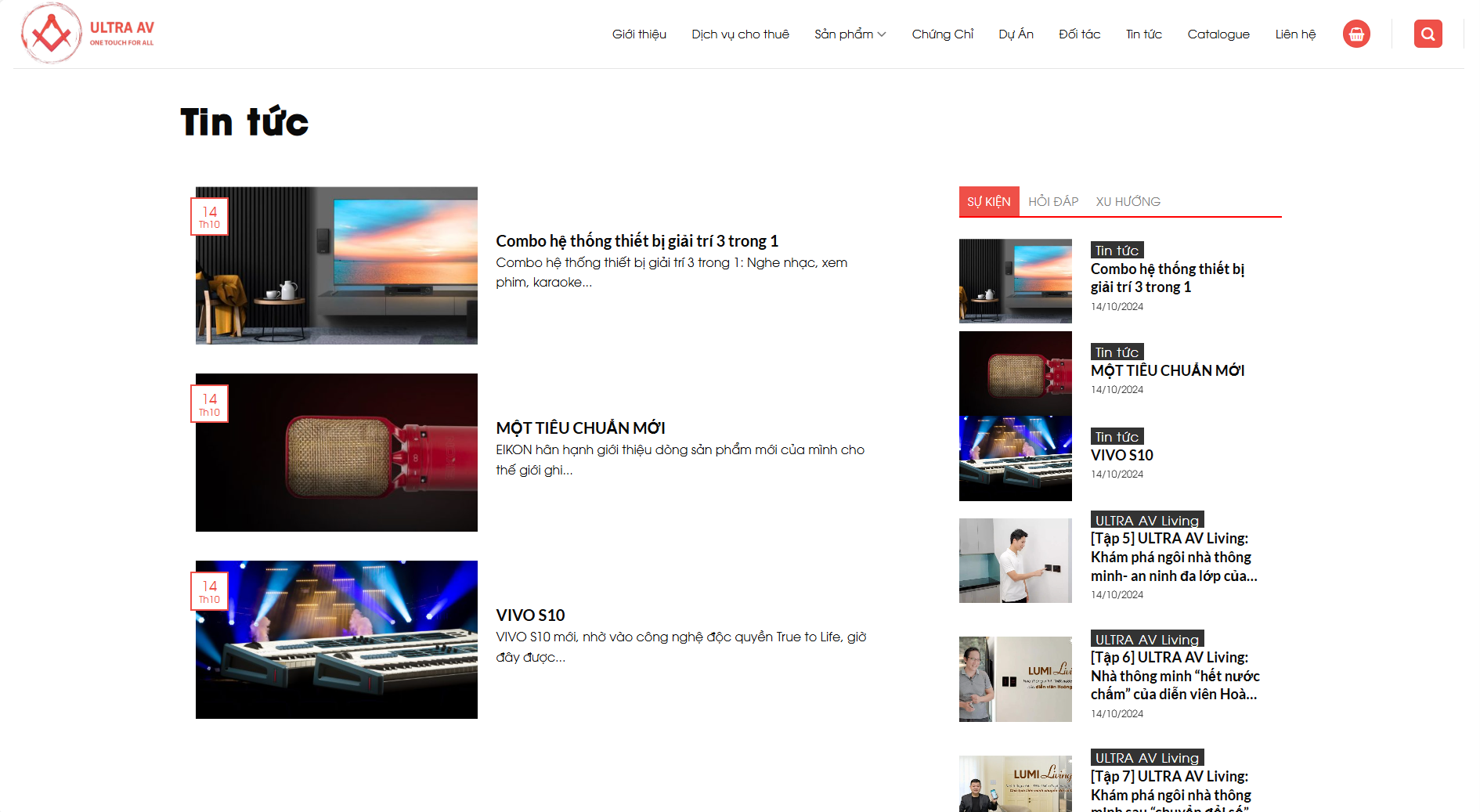The image size is (1480, 812).
Task: Expand the Sản phẩm dropdown menu
Action: pos(850,34)
